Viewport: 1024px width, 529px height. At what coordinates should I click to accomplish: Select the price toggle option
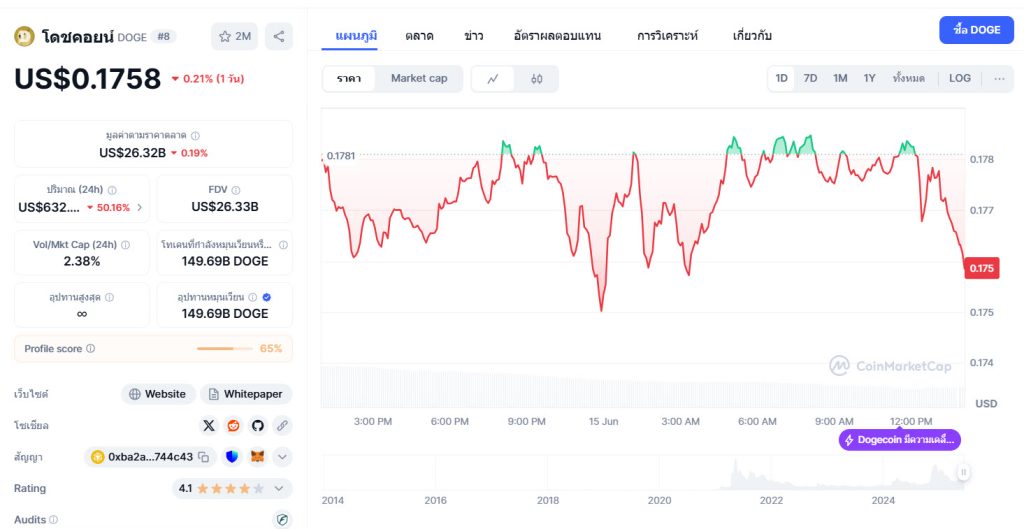click(350, 79)
